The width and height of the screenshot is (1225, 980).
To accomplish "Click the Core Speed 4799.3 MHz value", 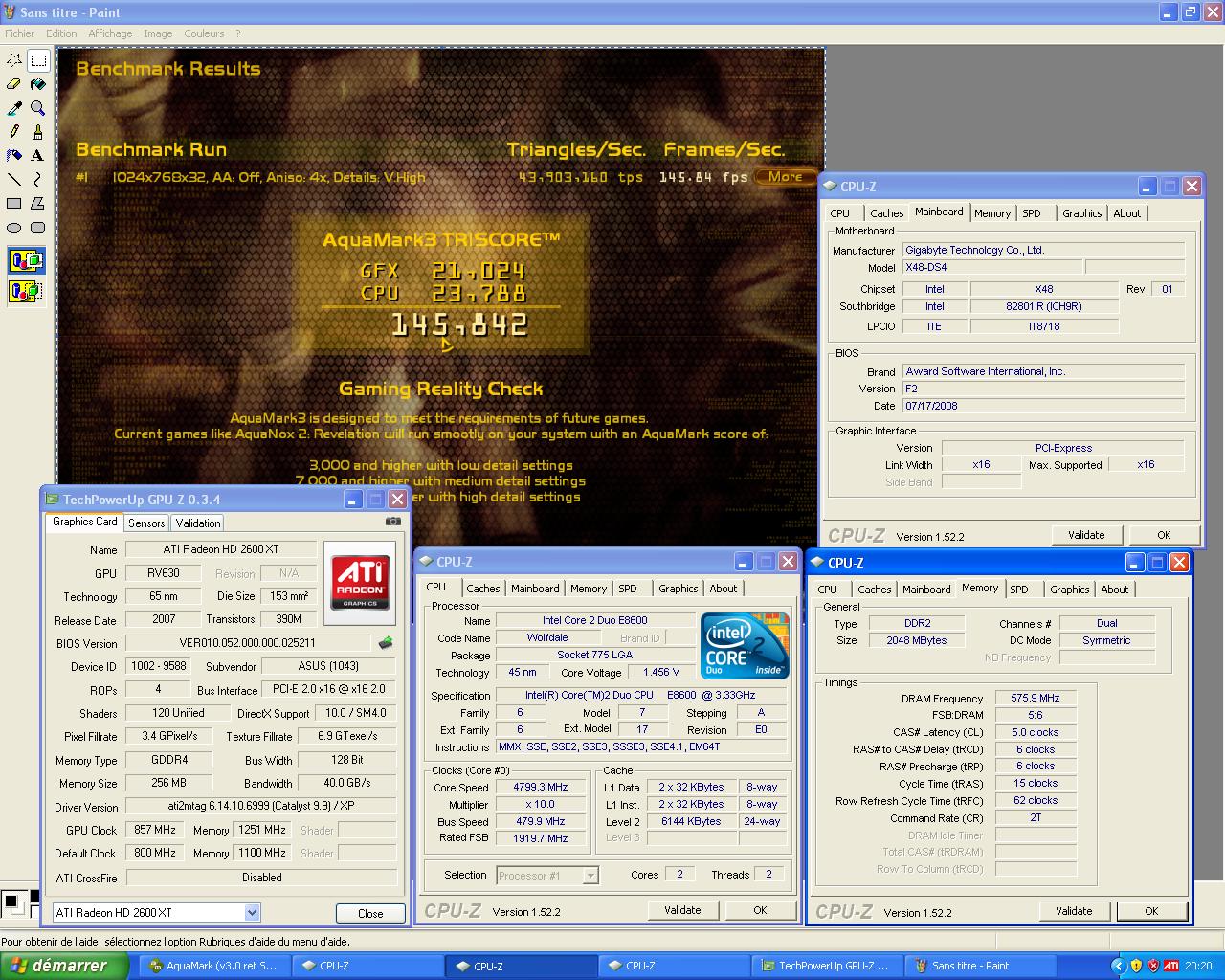I will pos(541,788).
